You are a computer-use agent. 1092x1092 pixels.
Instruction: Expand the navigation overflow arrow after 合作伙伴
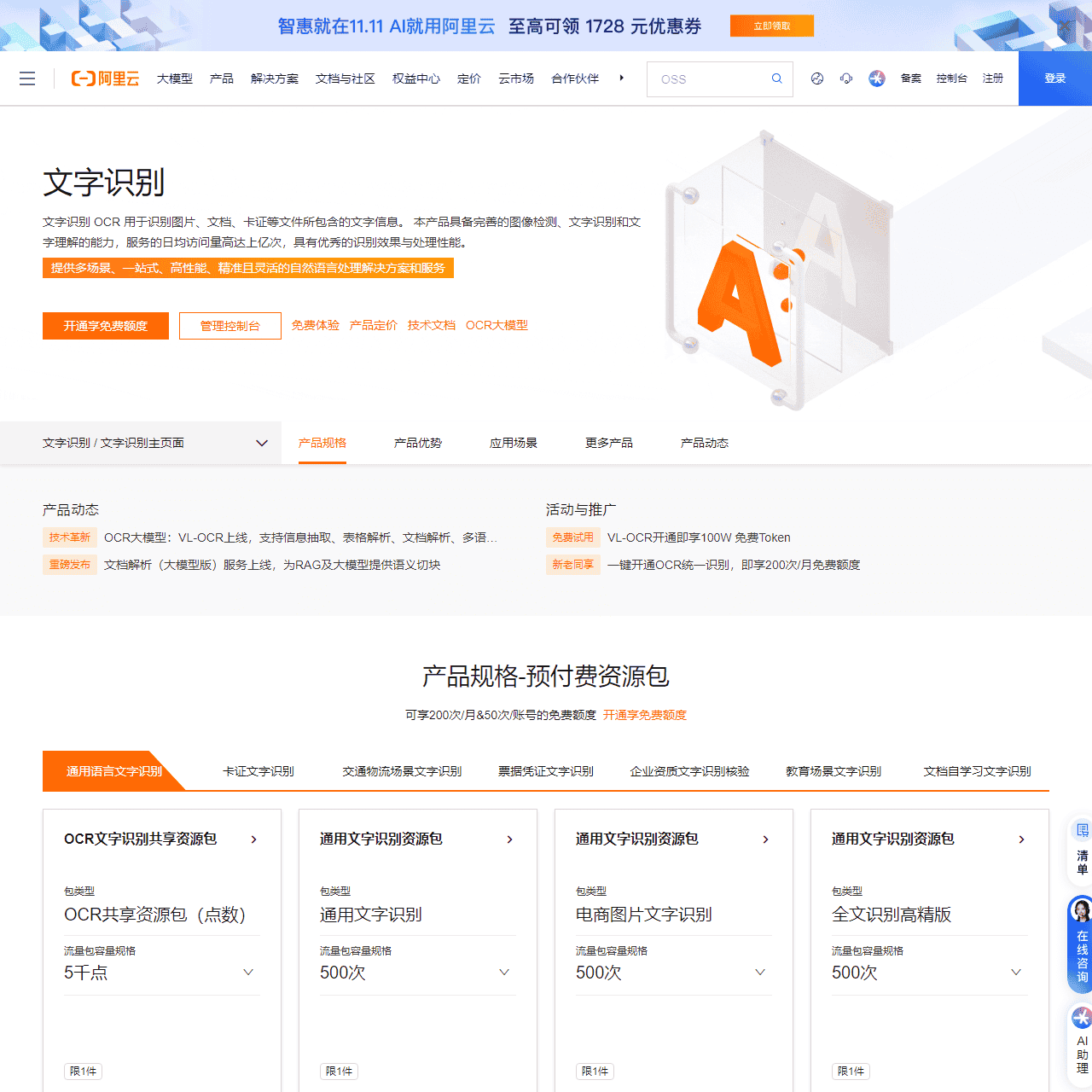point(621,78)
